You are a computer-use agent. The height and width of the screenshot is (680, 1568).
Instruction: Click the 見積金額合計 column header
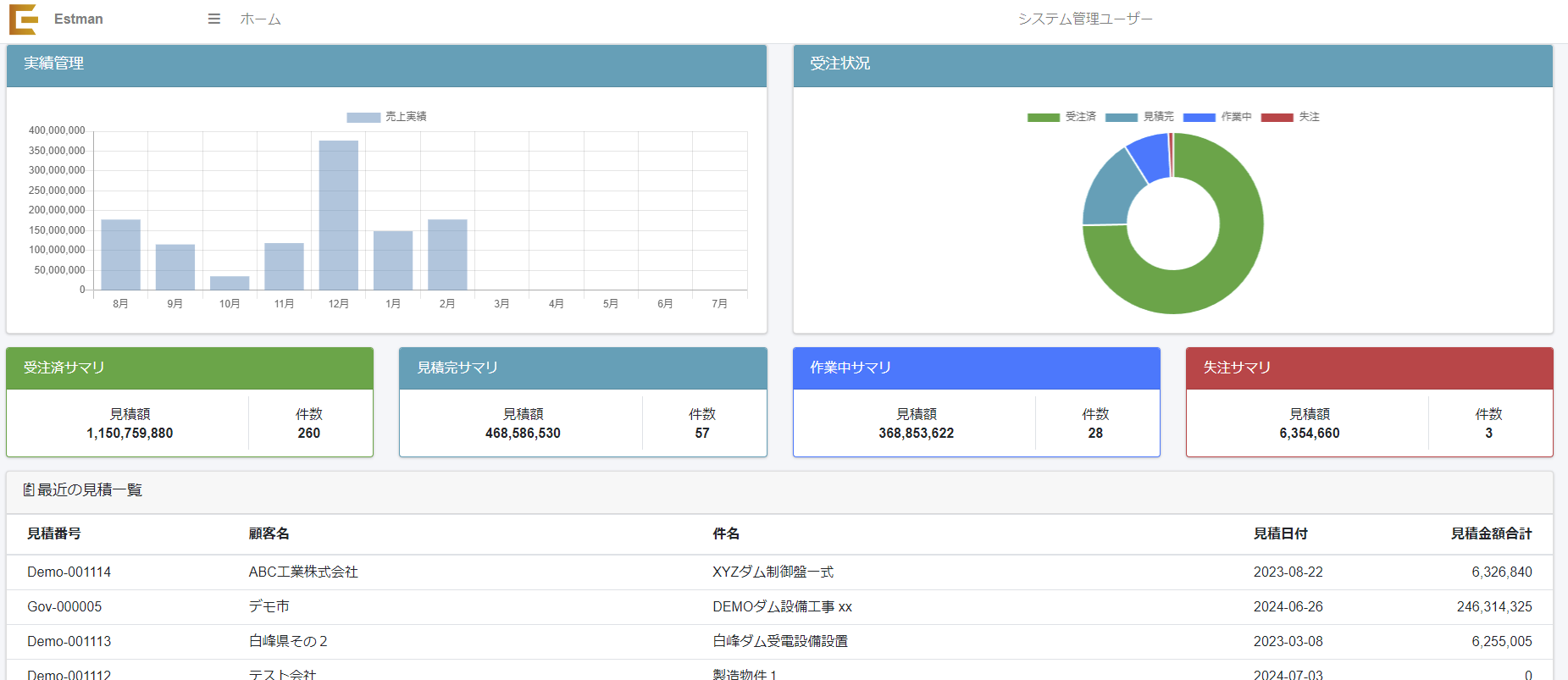[x=1492, y=533]
